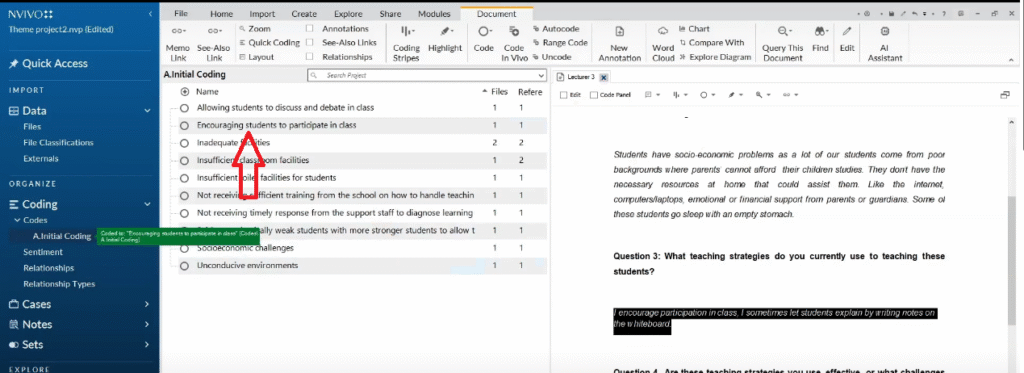Click Zoom in the Document ribbon
This screenshot has width=1024, height=373.
255,29
